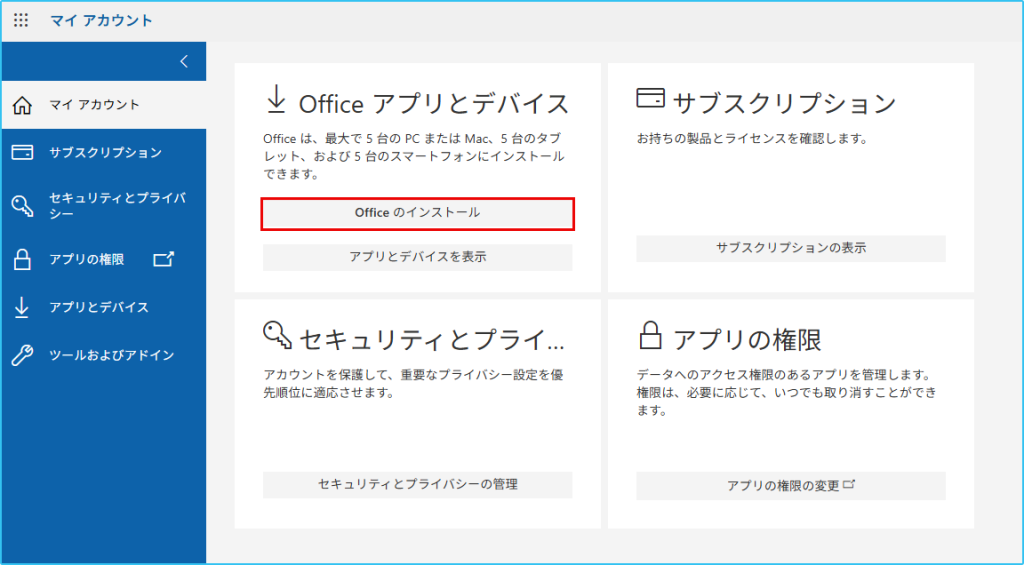This screenshot has width=1024, height=565.
Task: Click the card icon next to サブスクリプション in sidebar
Action: 22,153
